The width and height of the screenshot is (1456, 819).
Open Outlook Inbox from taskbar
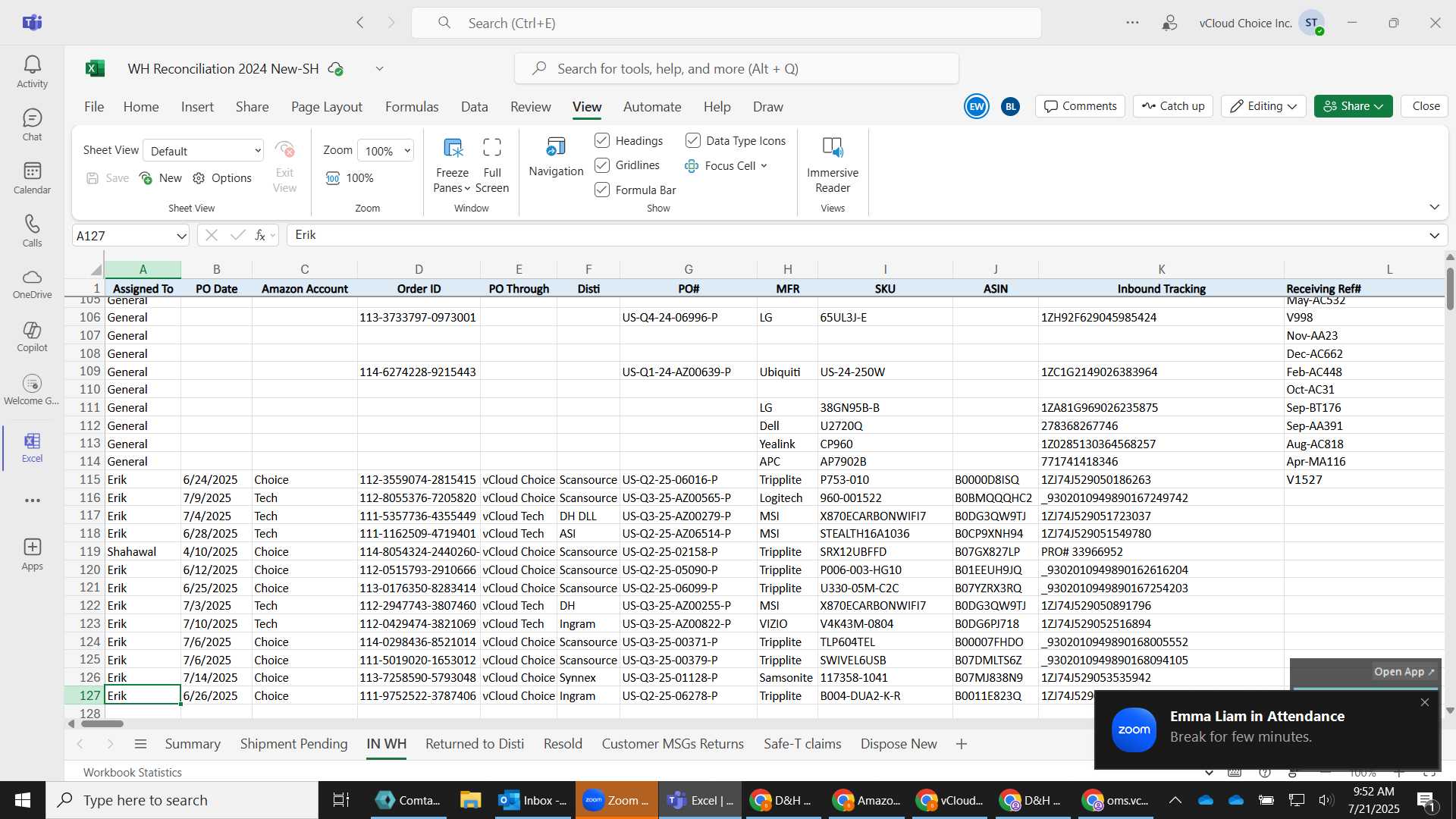point(533,800)
